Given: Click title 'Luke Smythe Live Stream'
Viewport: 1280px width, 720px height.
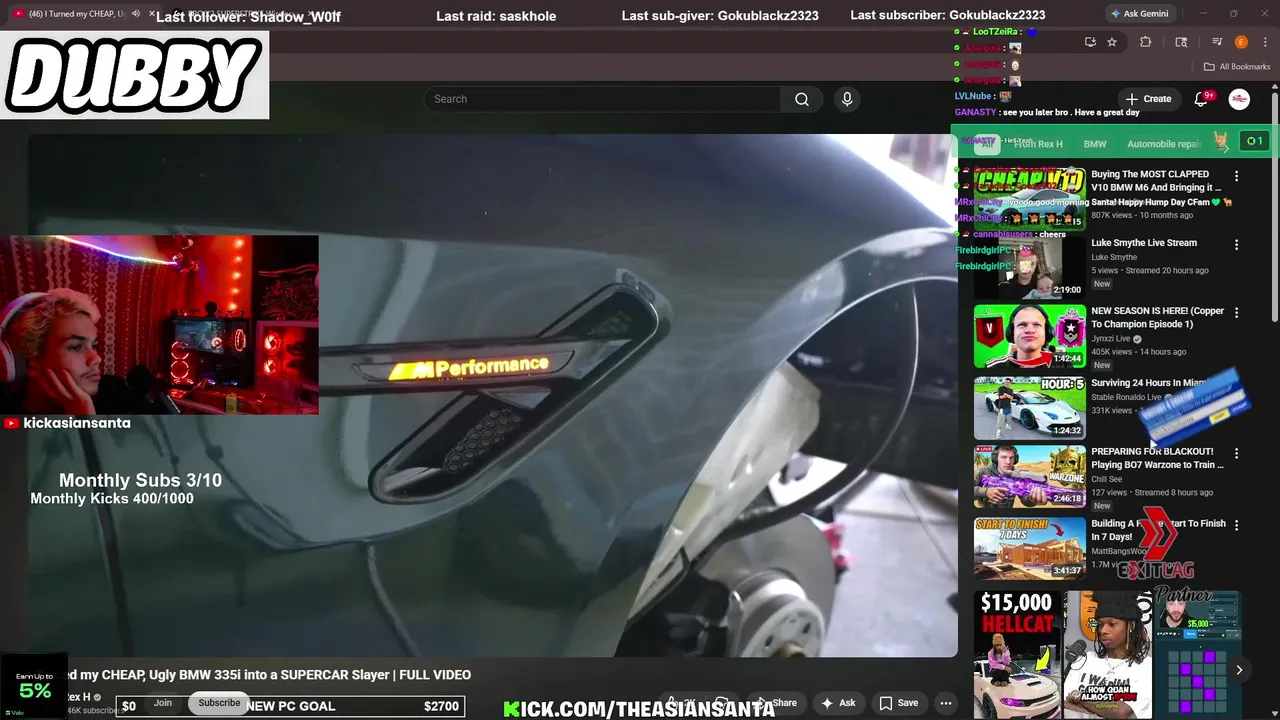Looking at the screenshot, I should [x=1144, y=243].
